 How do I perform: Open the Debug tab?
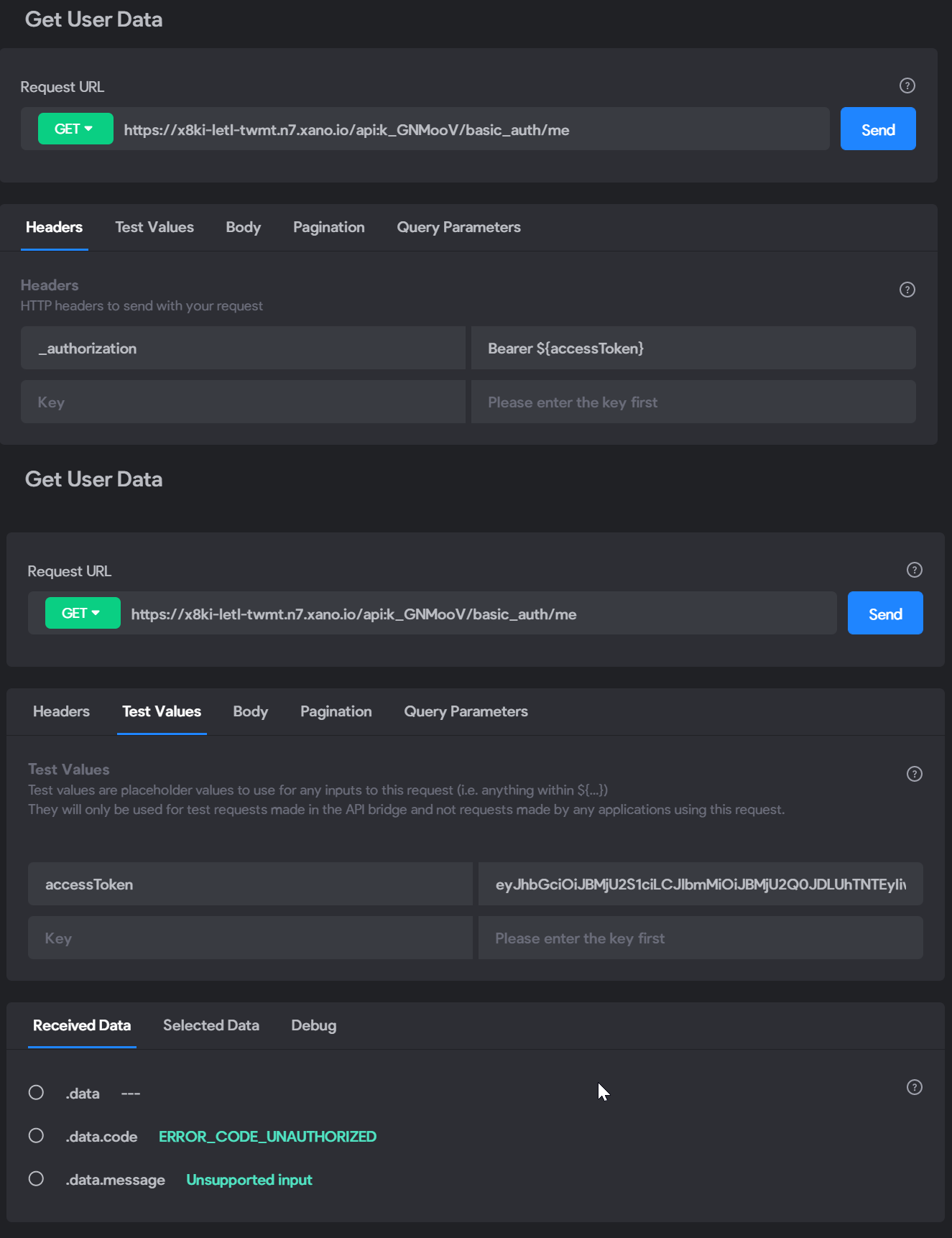click(x=314, y=1025)
